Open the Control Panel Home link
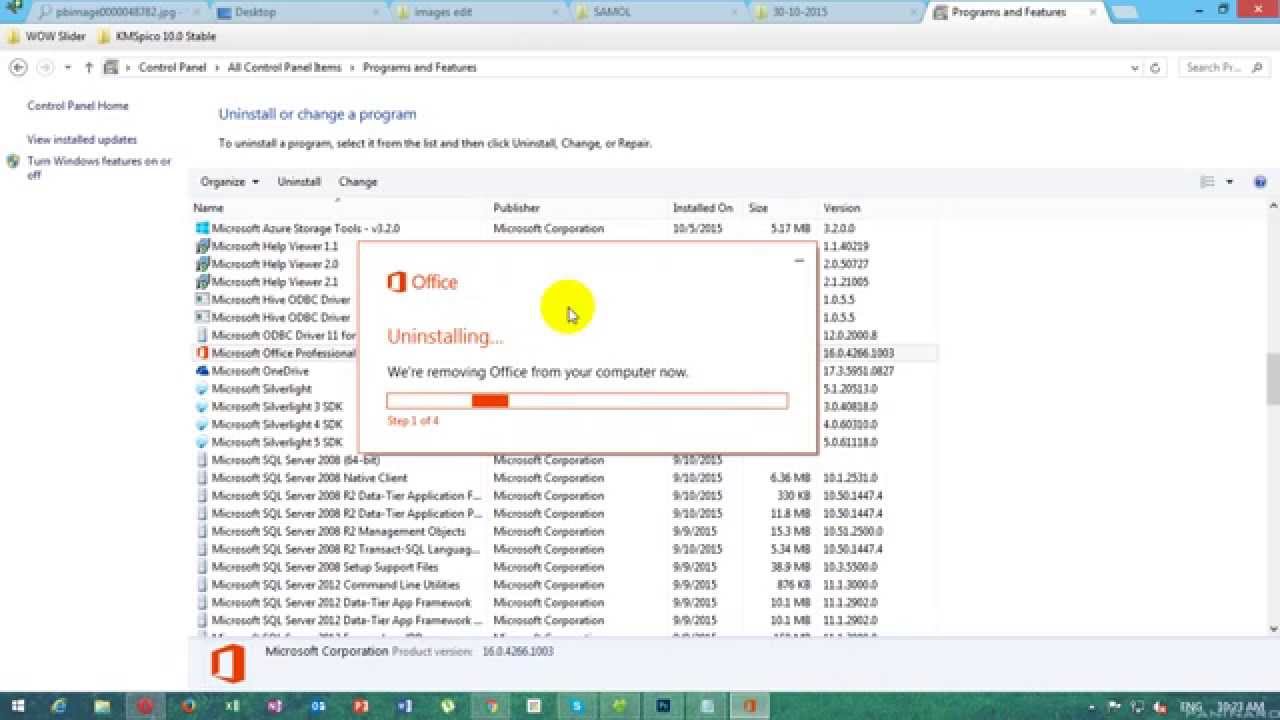 pos(78,106)
